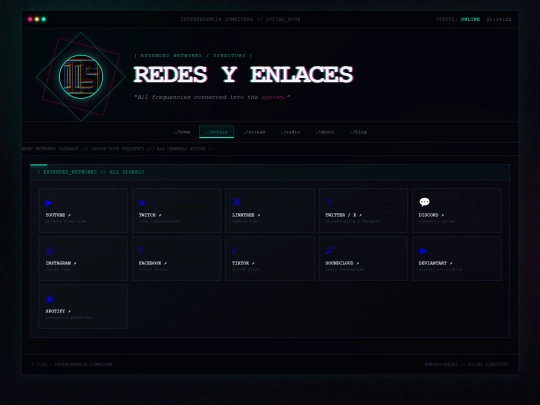
Task: Open the YOUTUBE link title
Action: 55,215
